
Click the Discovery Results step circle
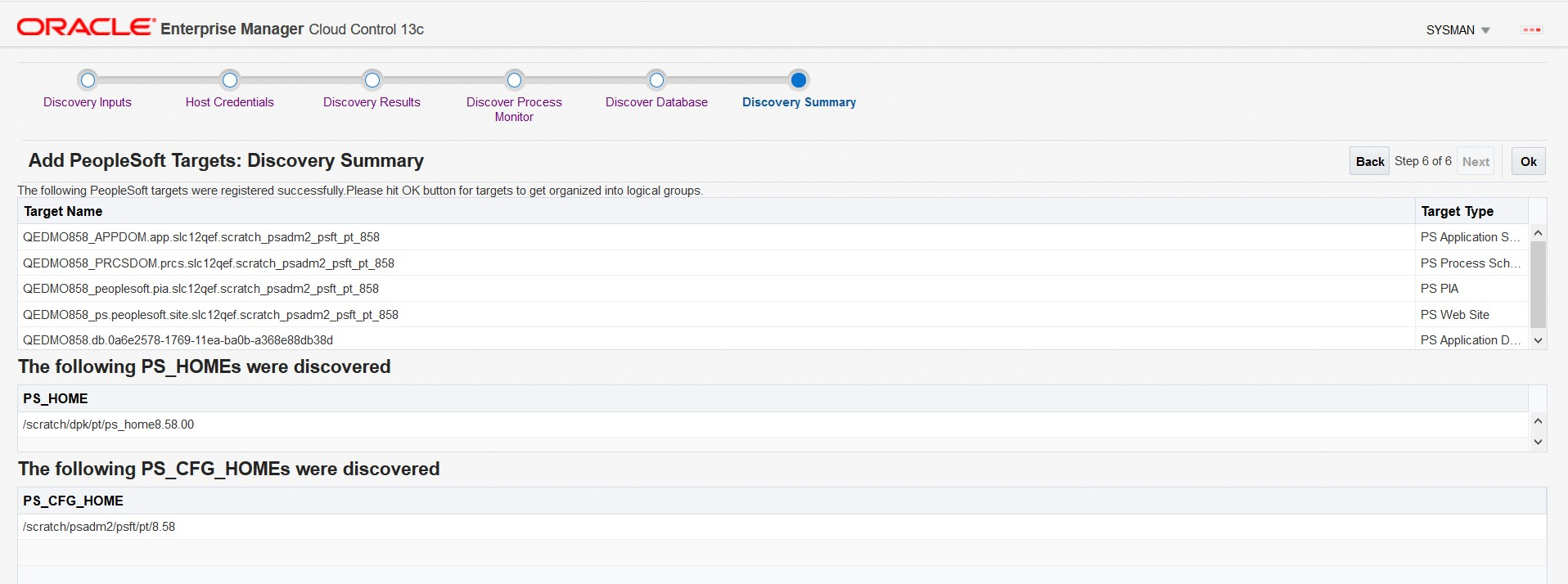click(x=372, y=79)
